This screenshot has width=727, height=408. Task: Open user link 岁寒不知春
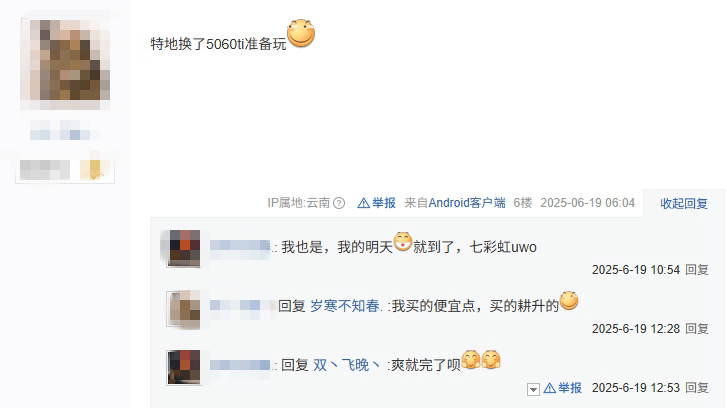(x=344, y=306)
